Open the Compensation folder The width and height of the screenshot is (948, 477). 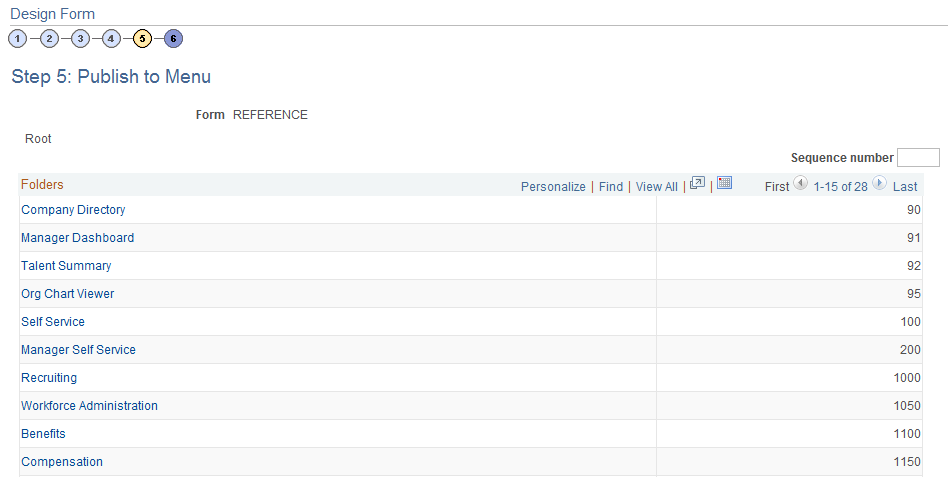coord(62,462)
